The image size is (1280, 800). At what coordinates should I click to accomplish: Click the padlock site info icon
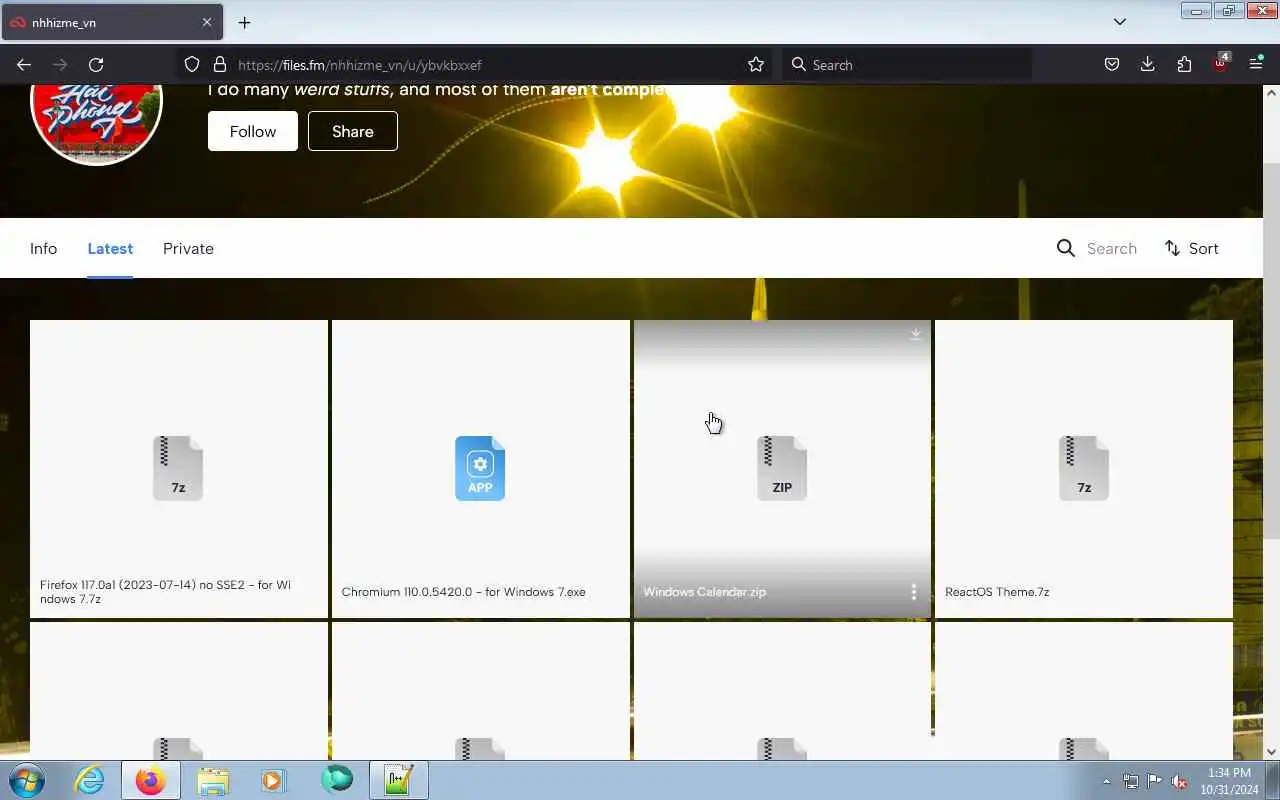click(220, 65)
